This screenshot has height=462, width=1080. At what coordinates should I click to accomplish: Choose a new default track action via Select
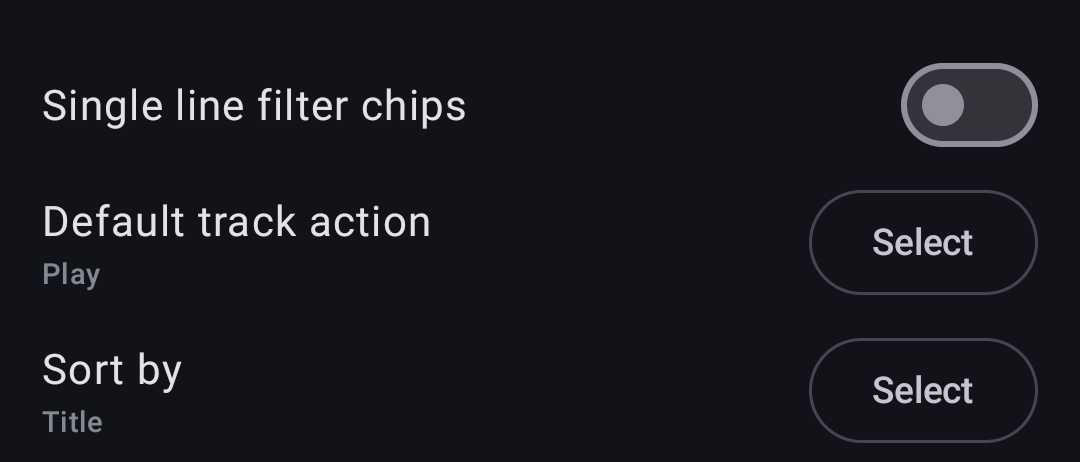923,242
